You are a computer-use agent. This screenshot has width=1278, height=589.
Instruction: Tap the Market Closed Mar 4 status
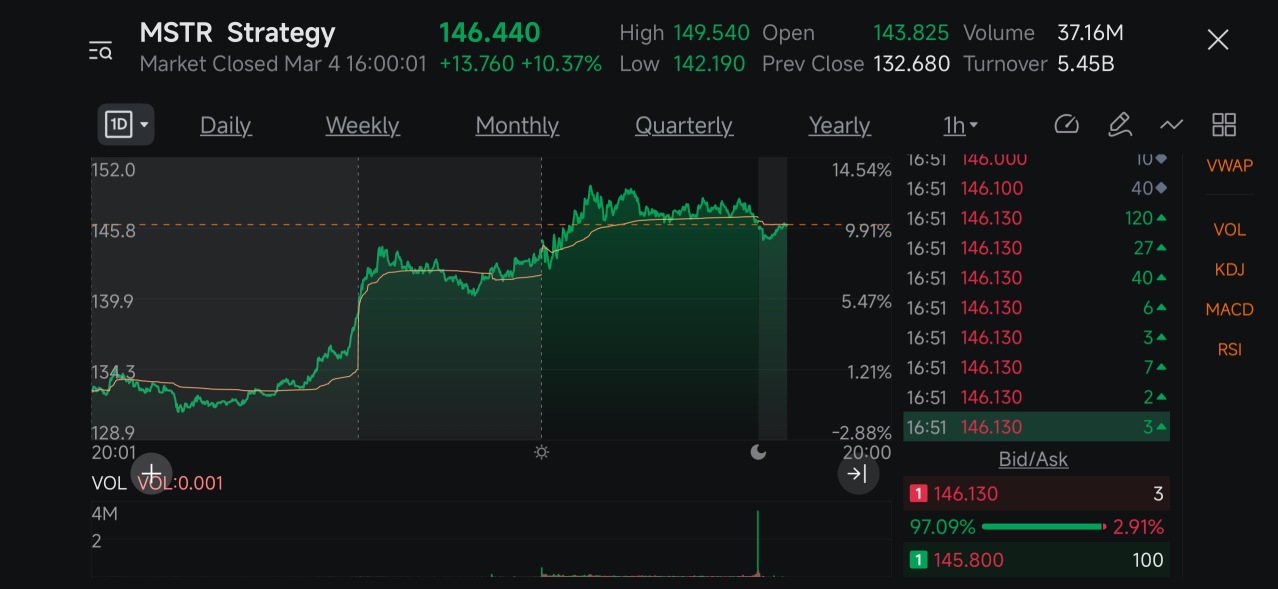coord(283,64)
